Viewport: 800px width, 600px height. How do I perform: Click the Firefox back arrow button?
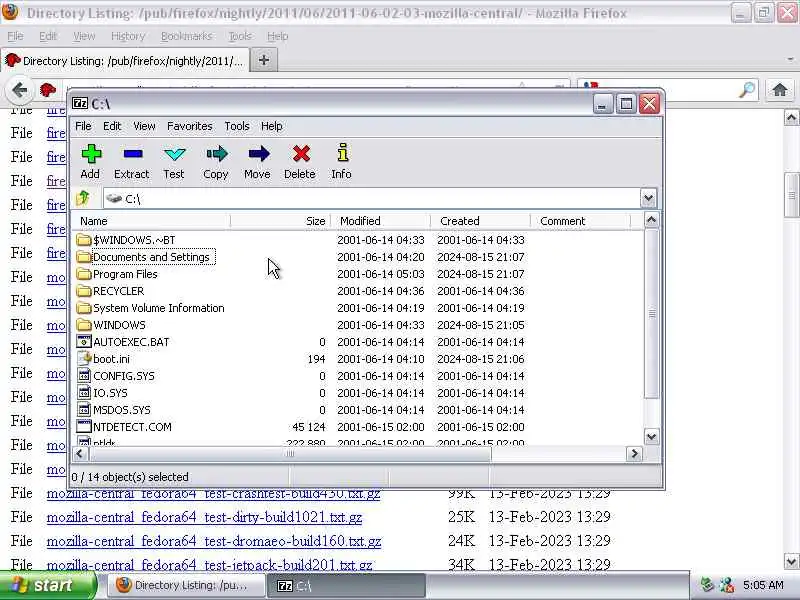[19, 90]
